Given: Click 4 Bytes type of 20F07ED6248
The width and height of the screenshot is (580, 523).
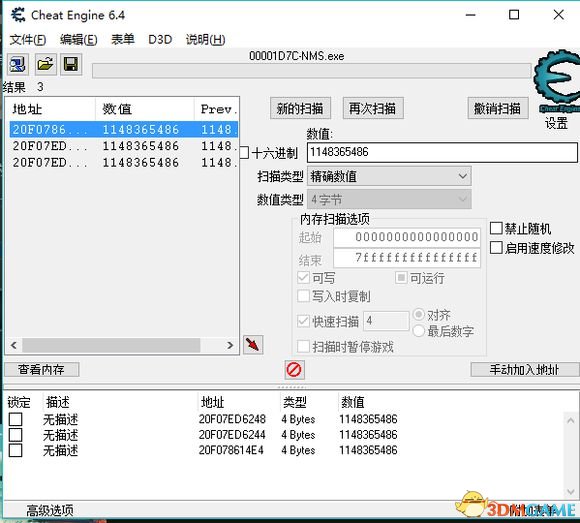Looking at the screenshot, I should point(298,419).
